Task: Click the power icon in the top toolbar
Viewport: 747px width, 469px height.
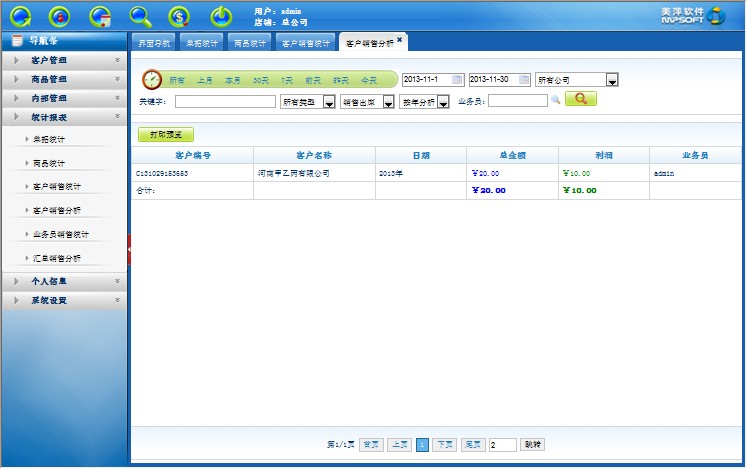Action: 220,16
